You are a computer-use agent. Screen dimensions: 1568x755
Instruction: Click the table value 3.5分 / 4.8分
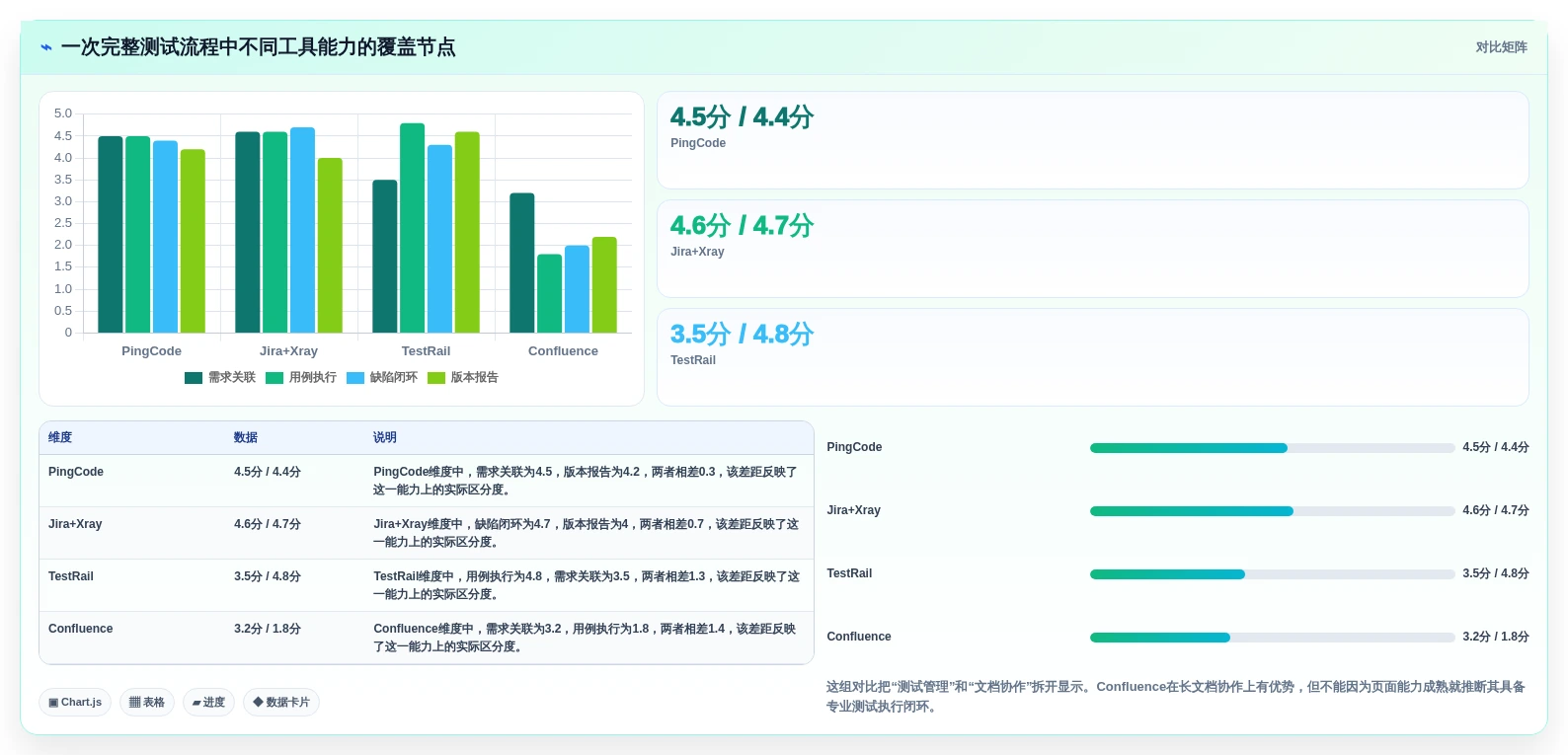[268, 576]
